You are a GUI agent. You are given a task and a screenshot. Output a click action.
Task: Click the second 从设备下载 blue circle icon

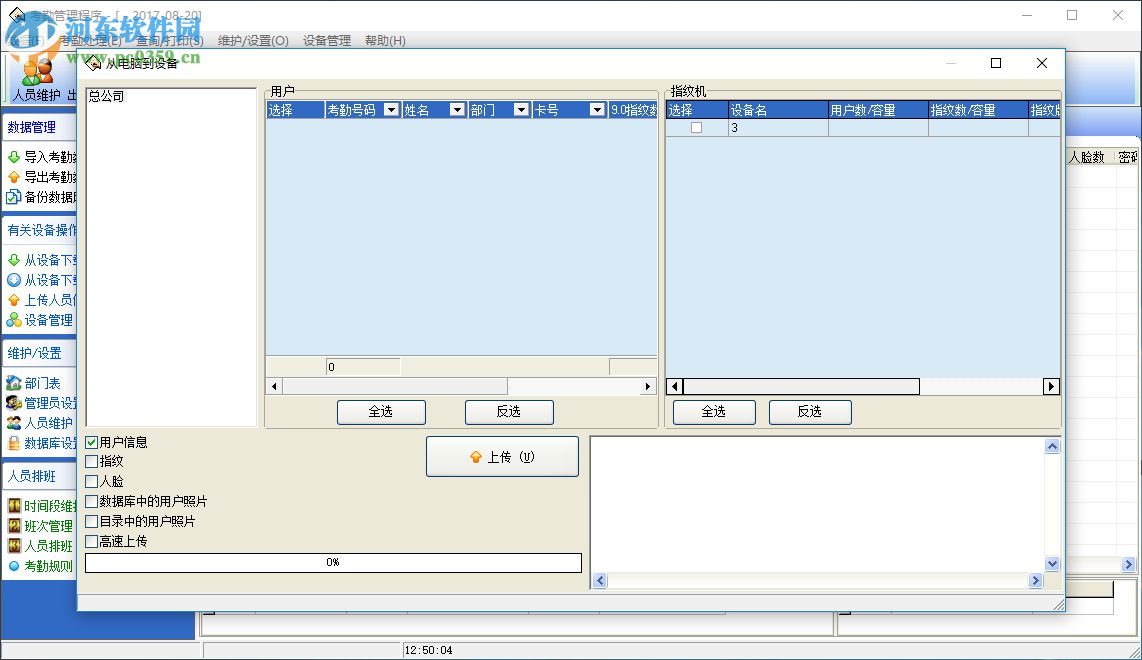coord(14,280)
